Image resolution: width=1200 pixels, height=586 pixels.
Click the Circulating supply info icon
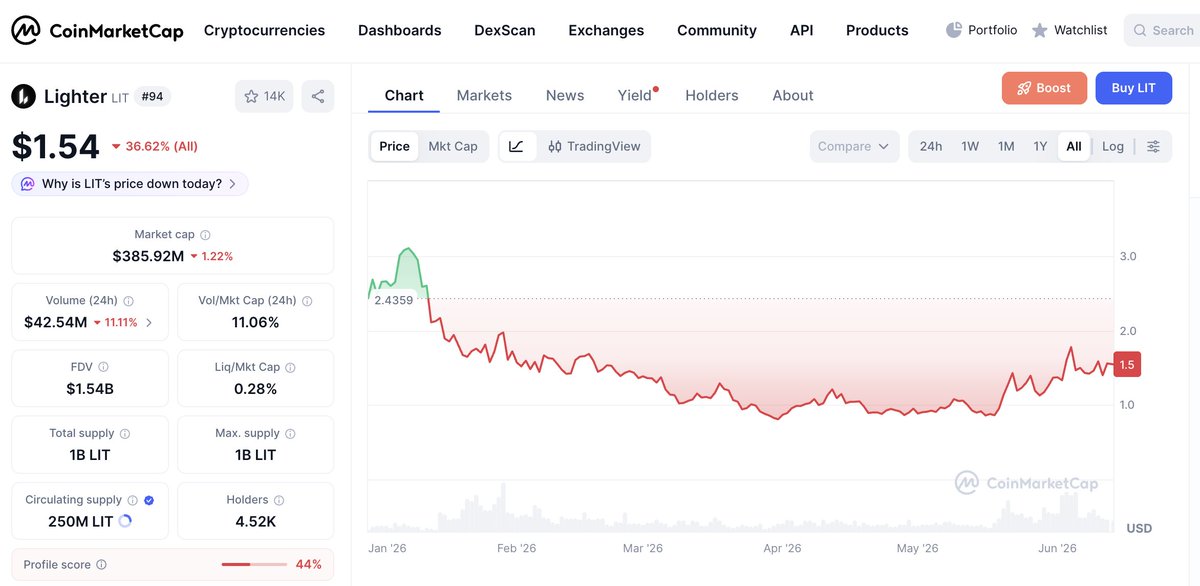132,500
